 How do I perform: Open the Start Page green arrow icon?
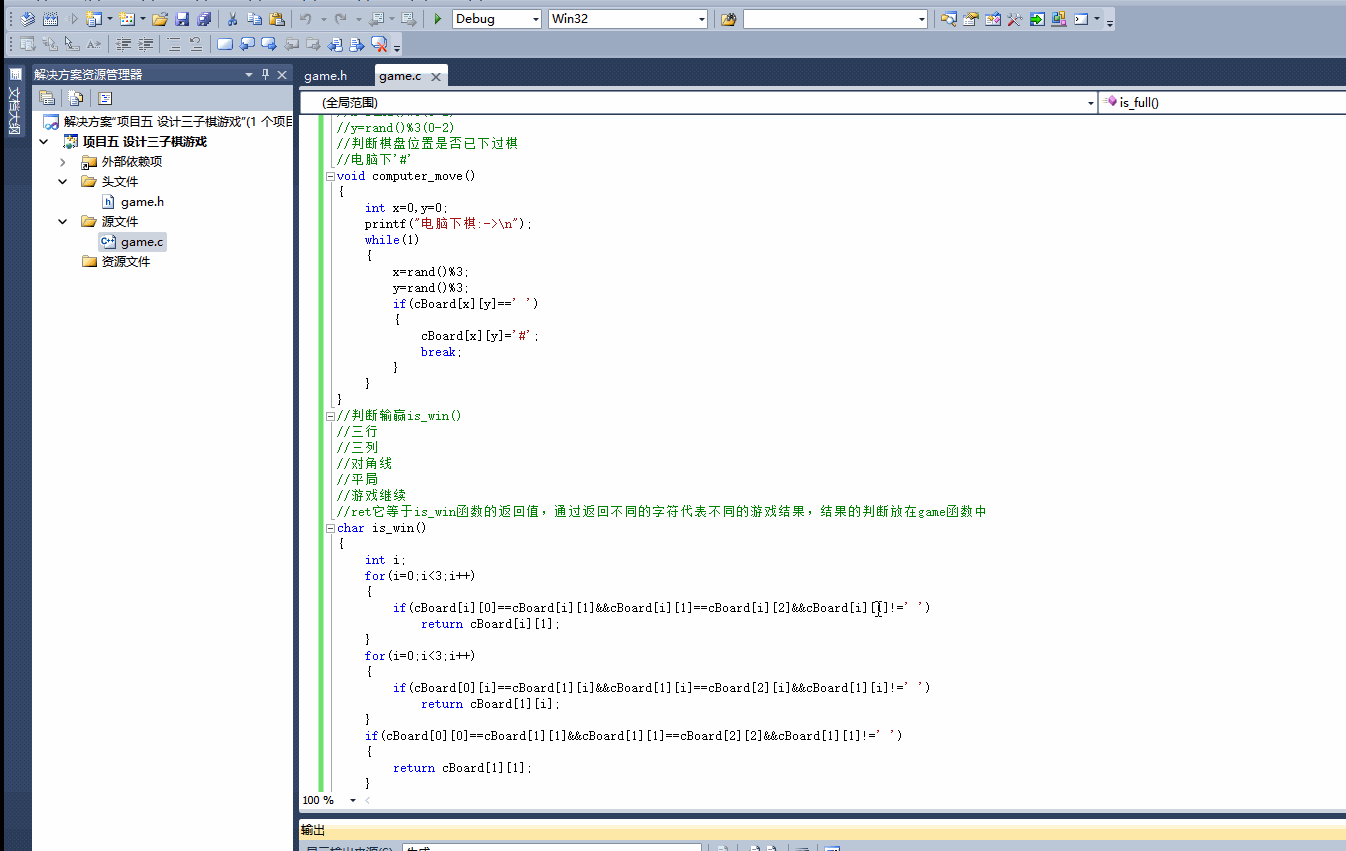1037,19
